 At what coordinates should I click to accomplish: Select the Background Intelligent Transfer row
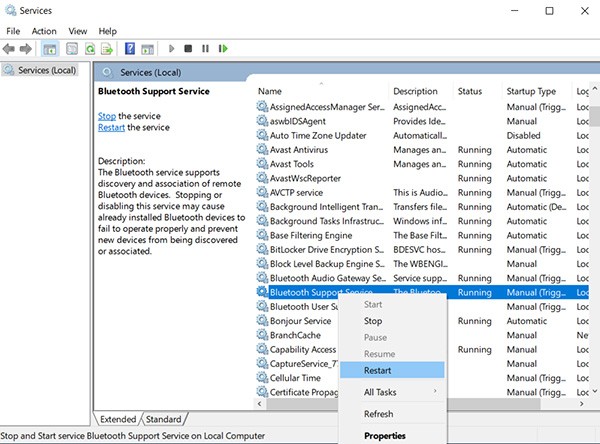(x=422, y=207)
